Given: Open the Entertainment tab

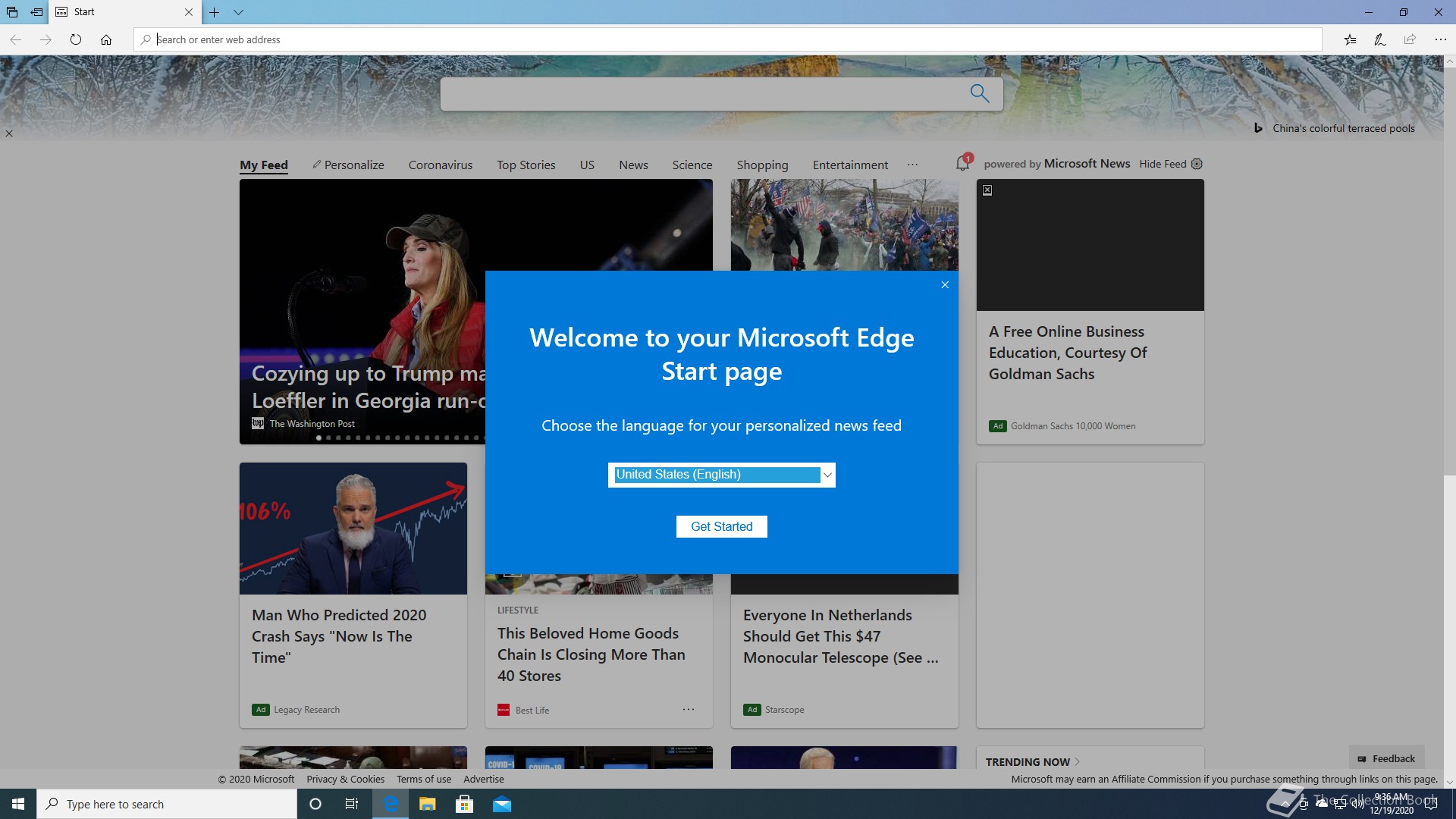Looking at the screenshot, I should [850, 165].
